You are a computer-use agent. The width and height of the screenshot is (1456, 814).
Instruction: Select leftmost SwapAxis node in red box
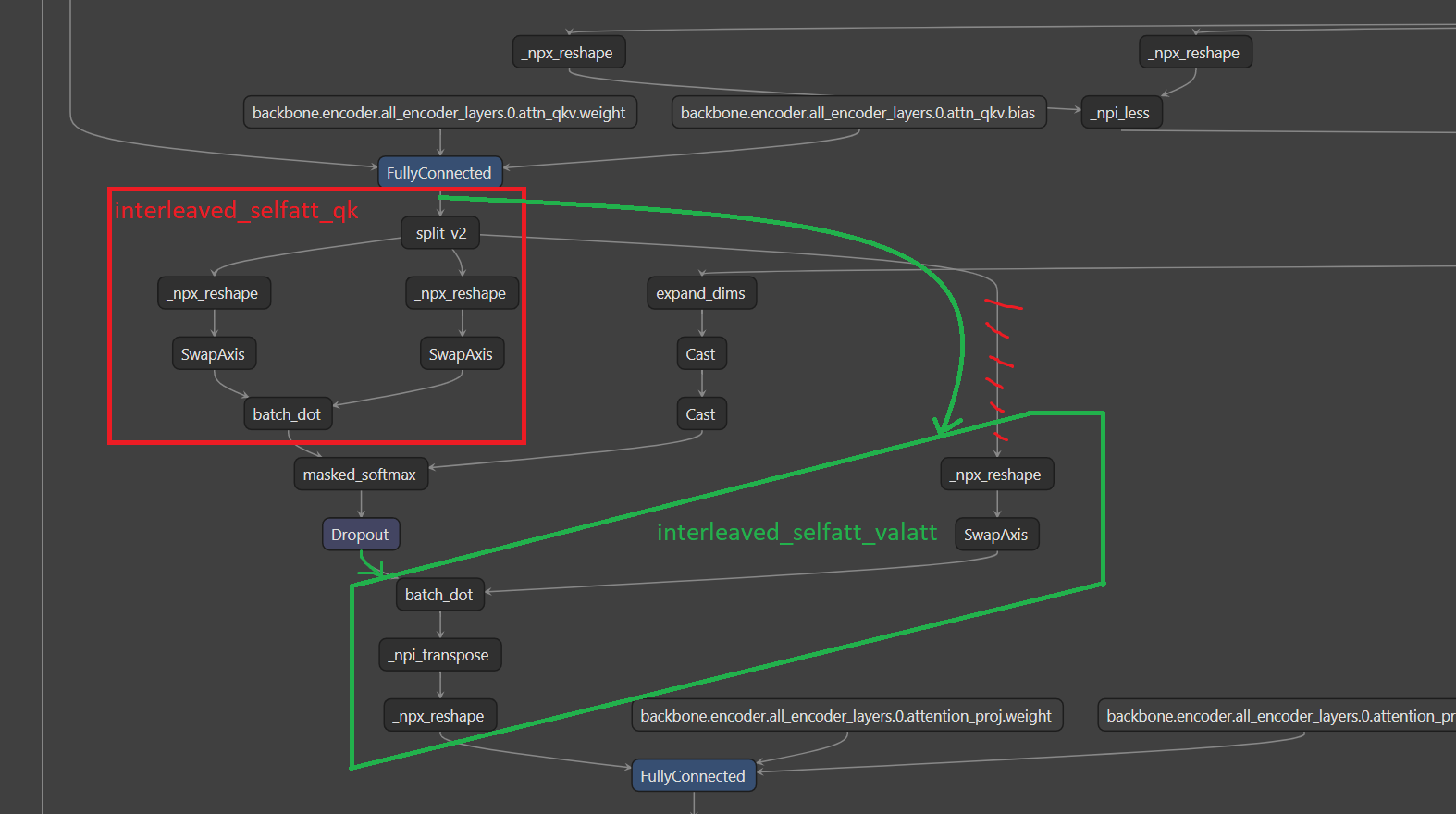pyautogui.click(x=215, y=354)
